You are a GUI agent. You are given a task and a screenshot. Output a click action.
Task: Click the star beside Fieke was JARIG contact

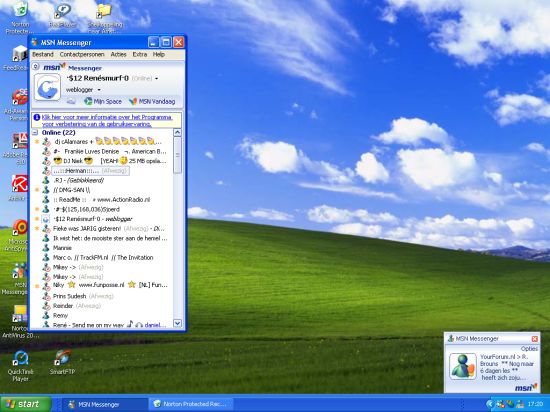37,229
